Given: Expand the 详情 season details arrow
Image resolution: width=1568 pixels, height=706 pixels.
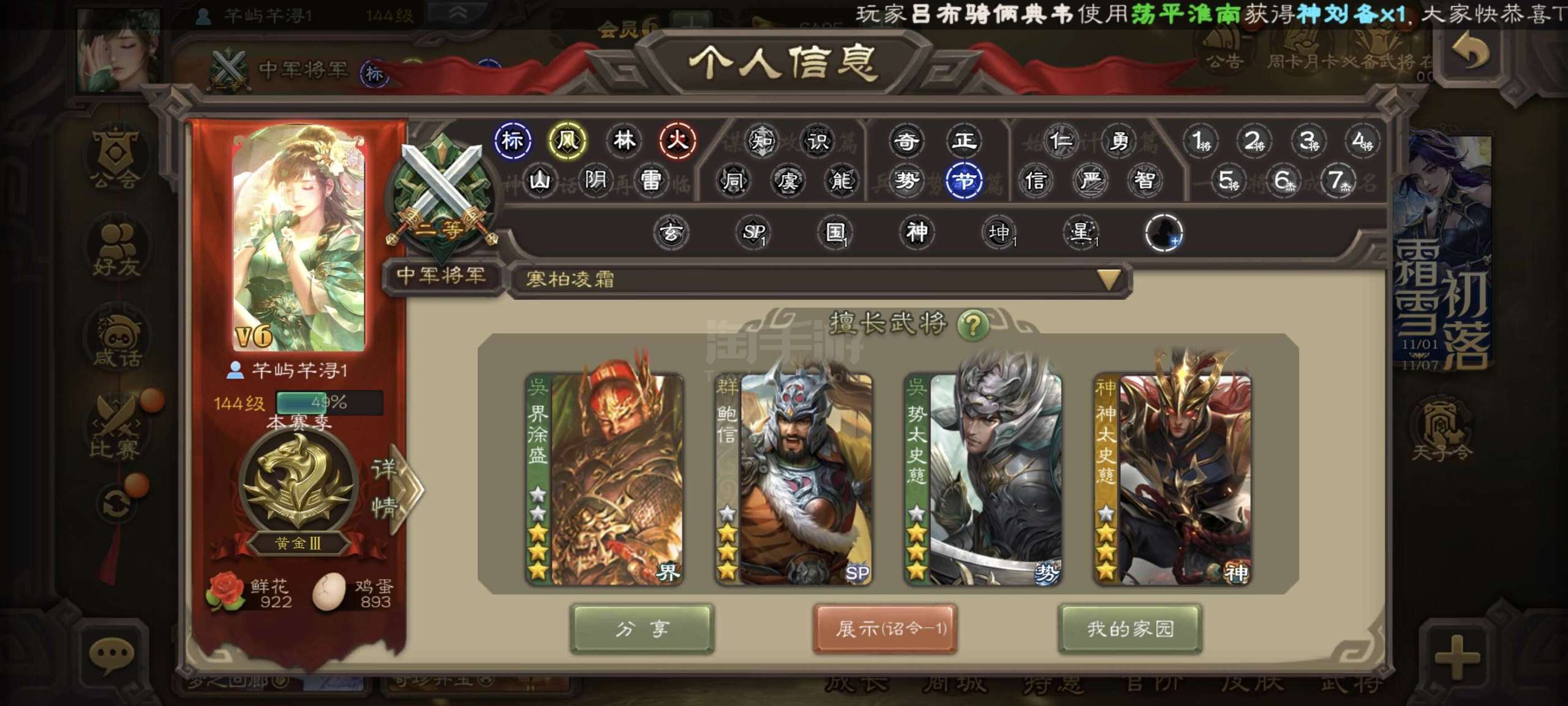Looking at the screenshot, I should coord(396,488).
